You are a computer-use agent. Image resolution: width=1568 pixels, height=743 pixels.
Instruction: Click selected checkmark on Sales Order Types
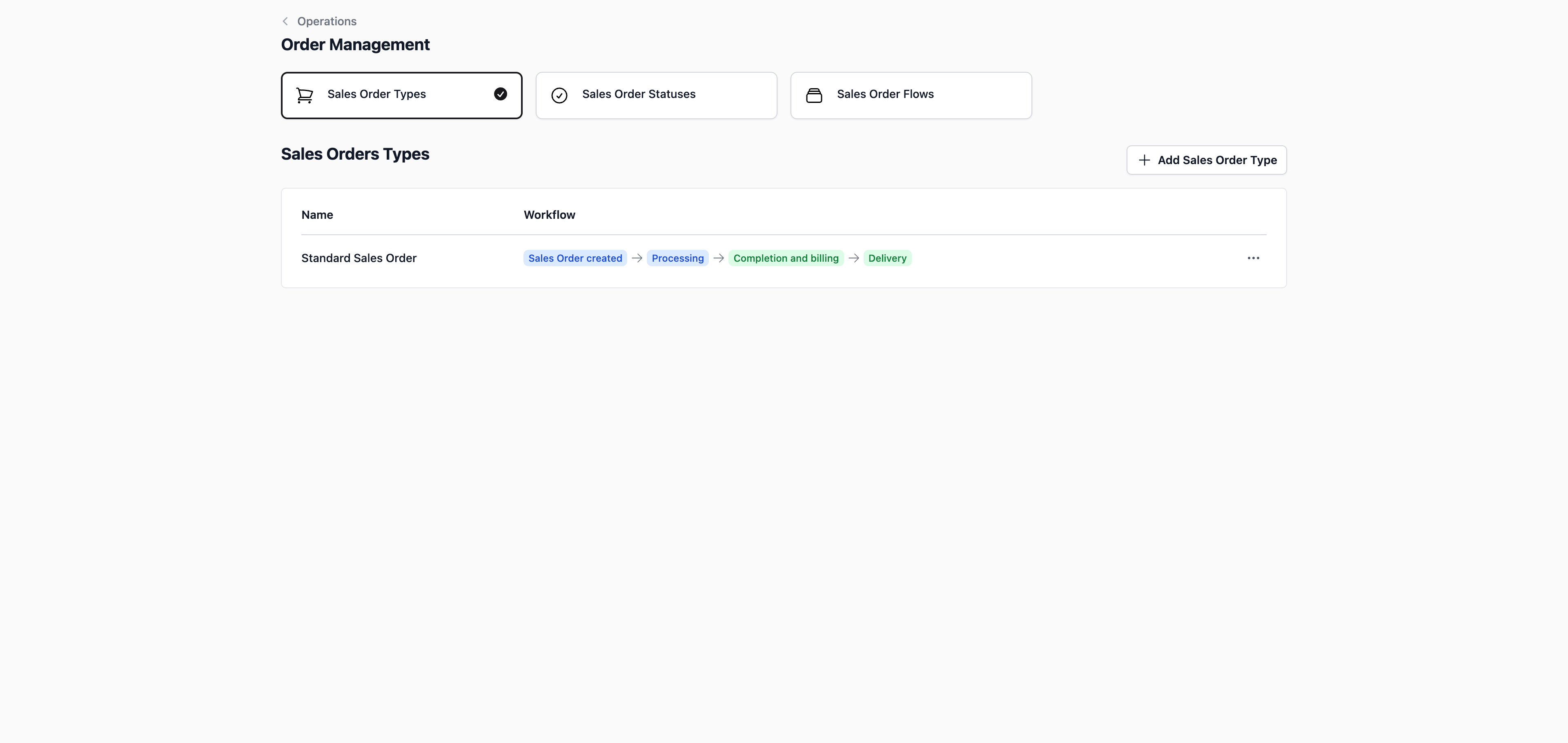(500, 94)
